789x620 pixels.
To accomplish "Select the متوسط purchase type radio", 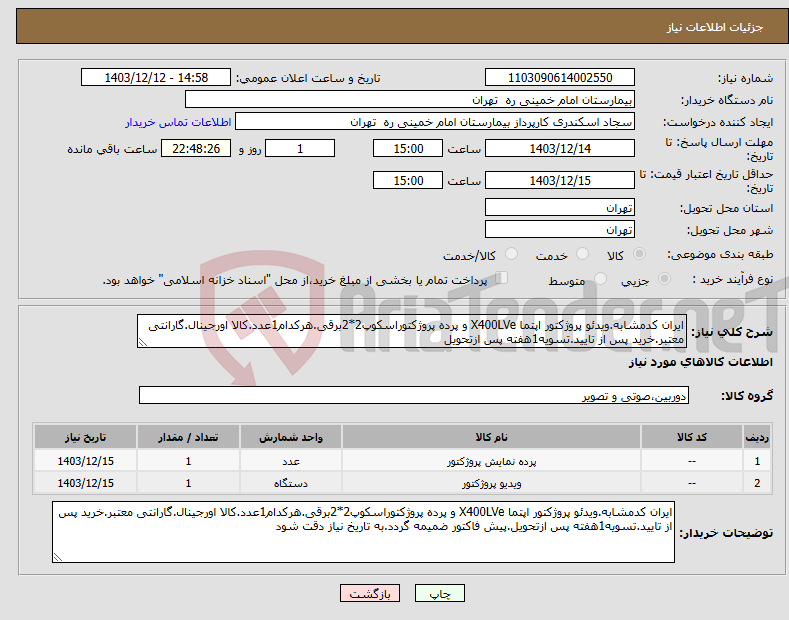I will click(600, 278).
